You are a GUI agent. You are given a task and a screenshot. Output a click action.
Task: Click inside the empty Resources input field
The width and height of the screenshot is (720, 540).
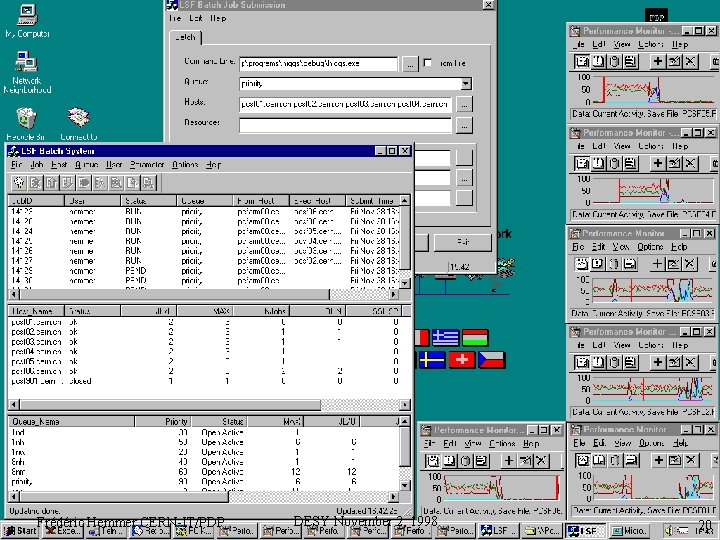(x=345, y=125)
